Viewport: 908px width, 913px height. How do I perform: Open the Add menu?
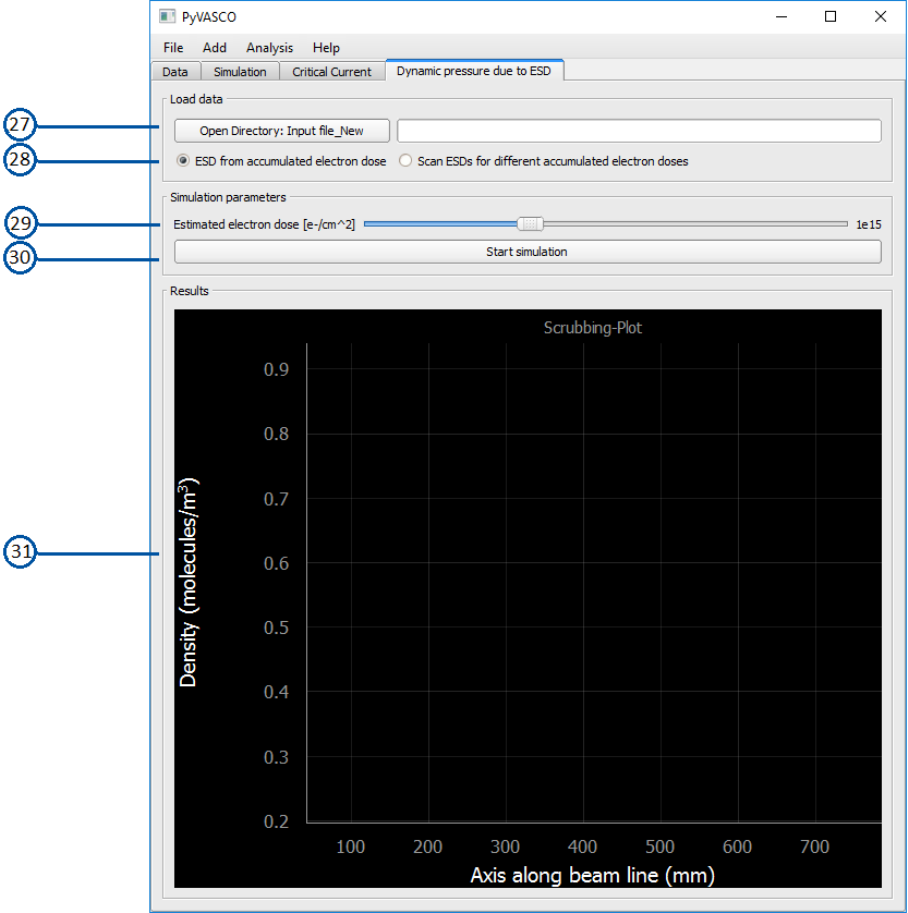[x=214, y=48]
